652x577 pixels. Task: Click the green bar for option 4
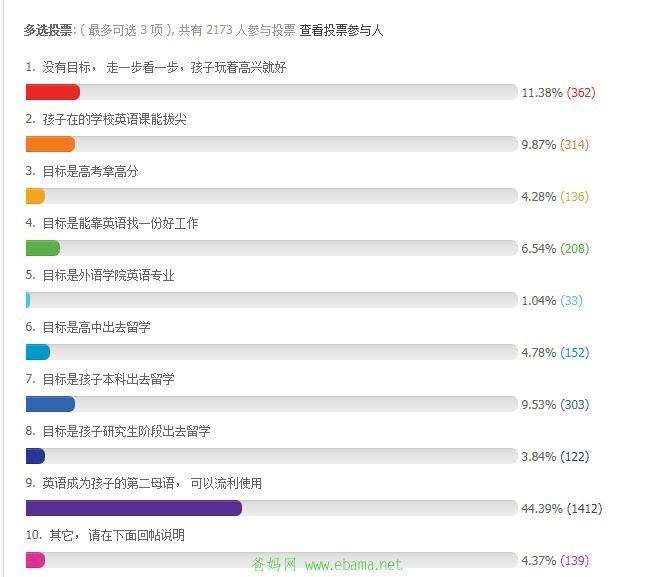(43, 248)
